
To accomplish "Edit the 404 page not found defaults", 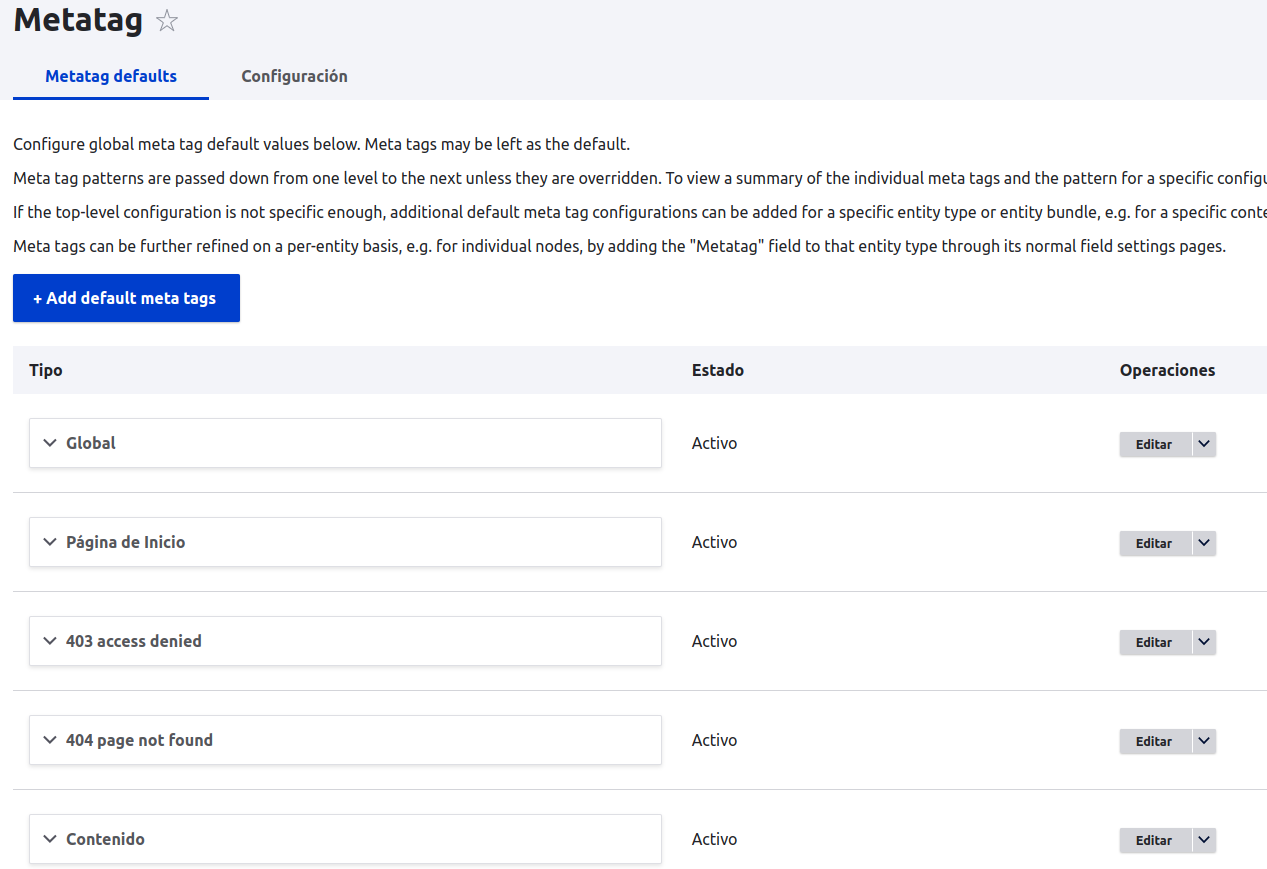I will coord(1154,741).
